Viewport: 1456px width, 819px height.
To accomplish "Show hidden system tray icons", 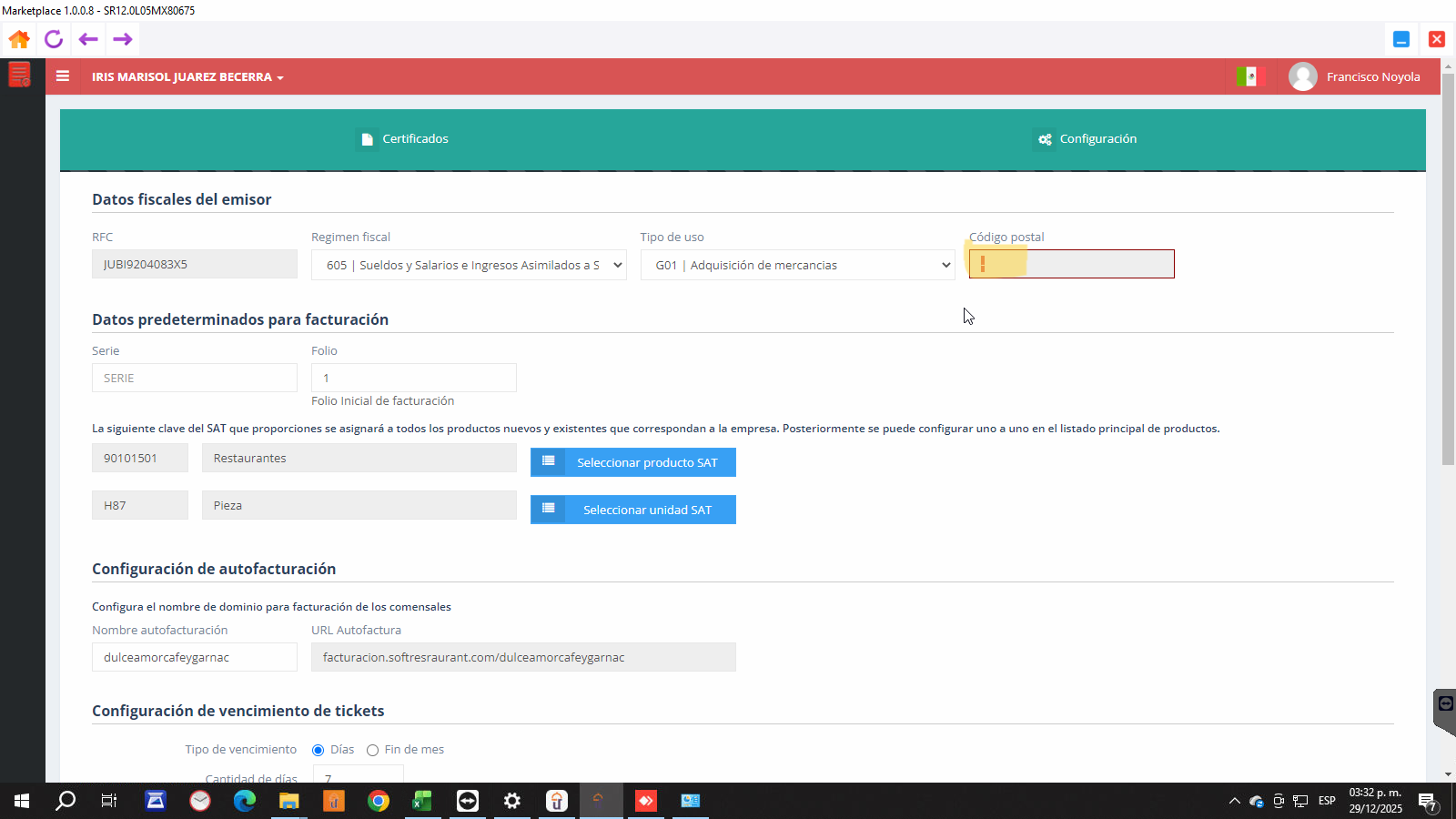I will click(1235, 801).
